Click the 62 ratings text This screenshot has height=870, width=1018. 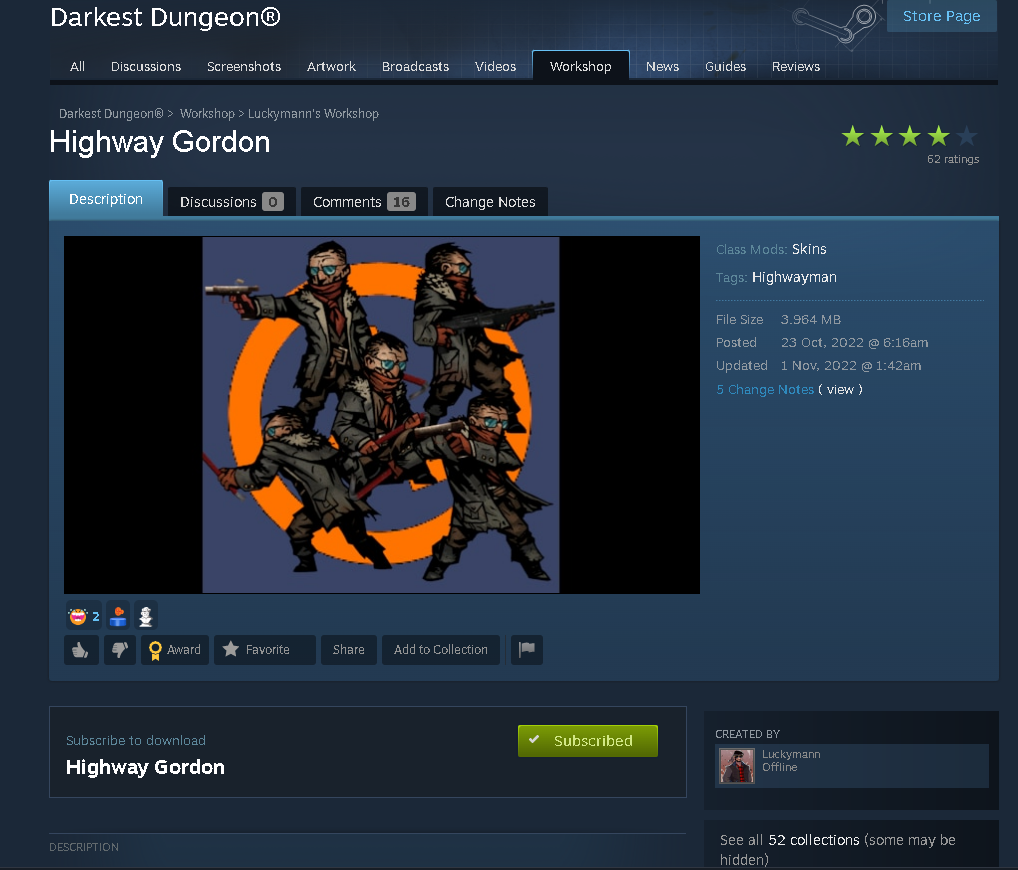[952, 159]
